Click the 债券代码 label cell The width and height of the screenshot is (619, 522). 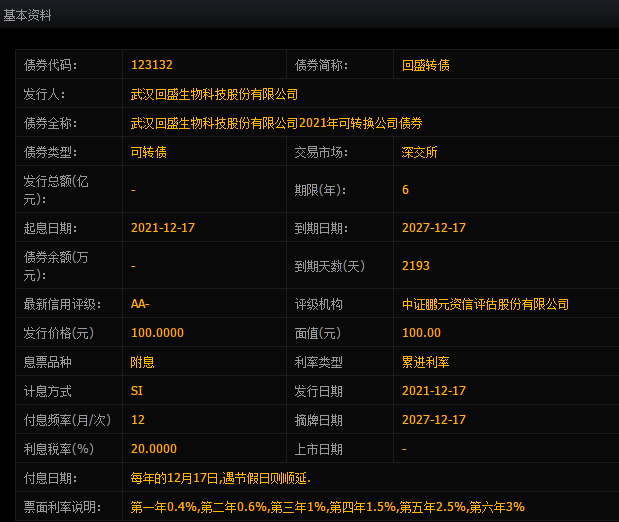pyautogui.click(x=50, y=65)
